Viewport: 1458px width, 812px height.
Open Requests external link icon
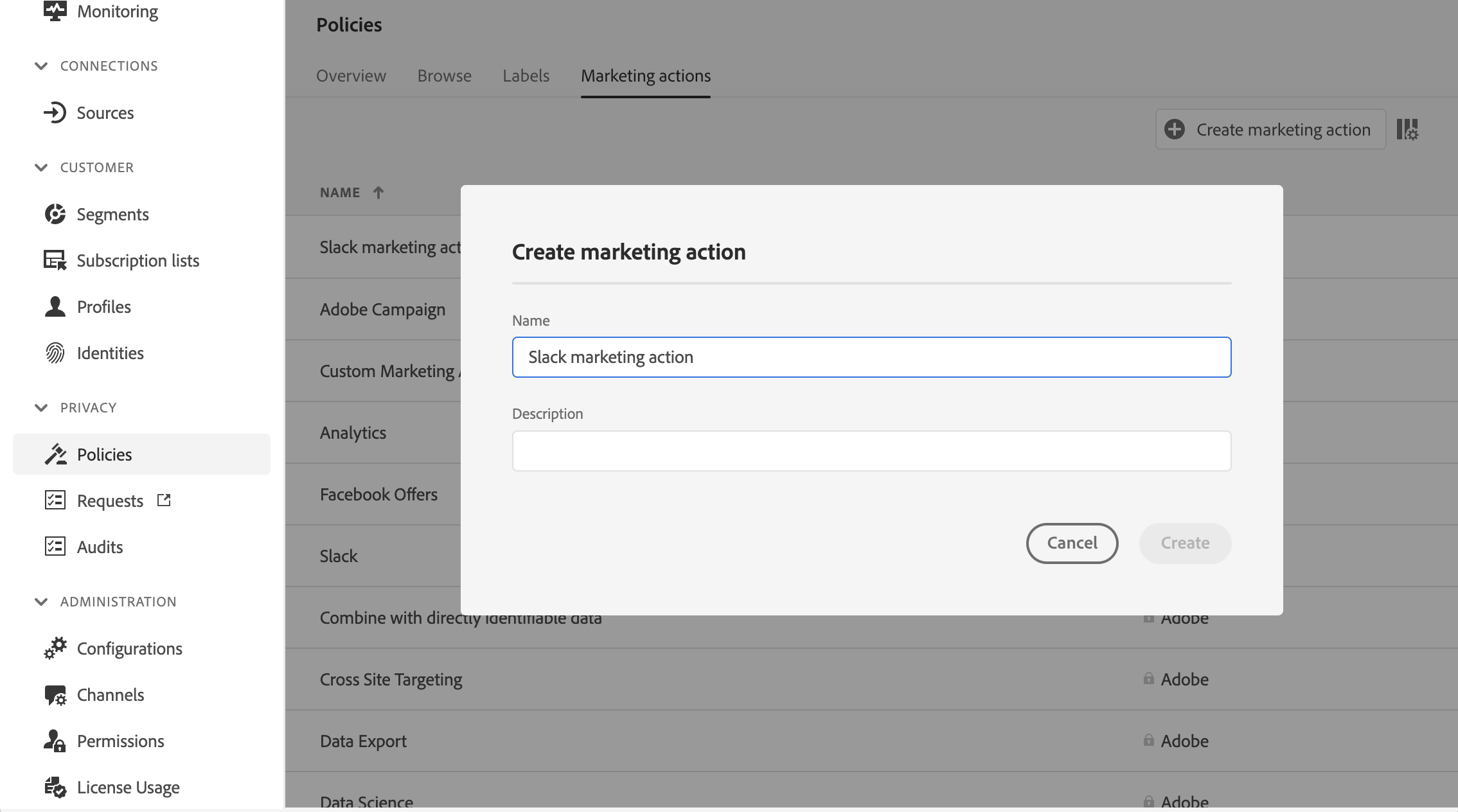pyautogui.click(x=164, y=500)
